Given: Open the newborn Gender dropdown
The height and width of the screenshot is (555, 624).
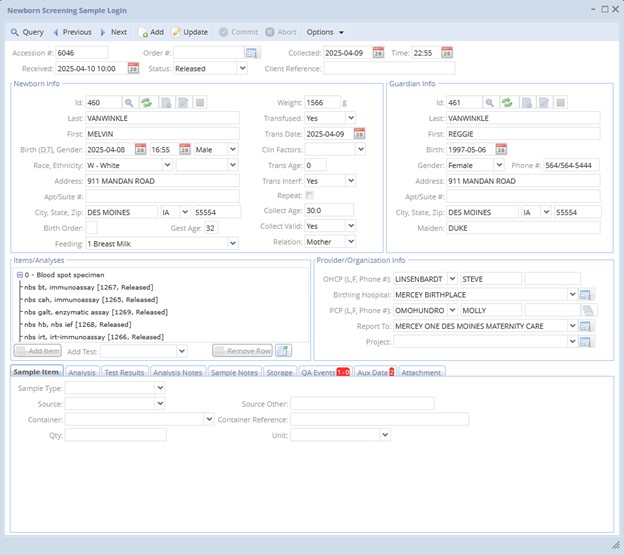Looking at the screenshot, I should [x=233, y=150].
